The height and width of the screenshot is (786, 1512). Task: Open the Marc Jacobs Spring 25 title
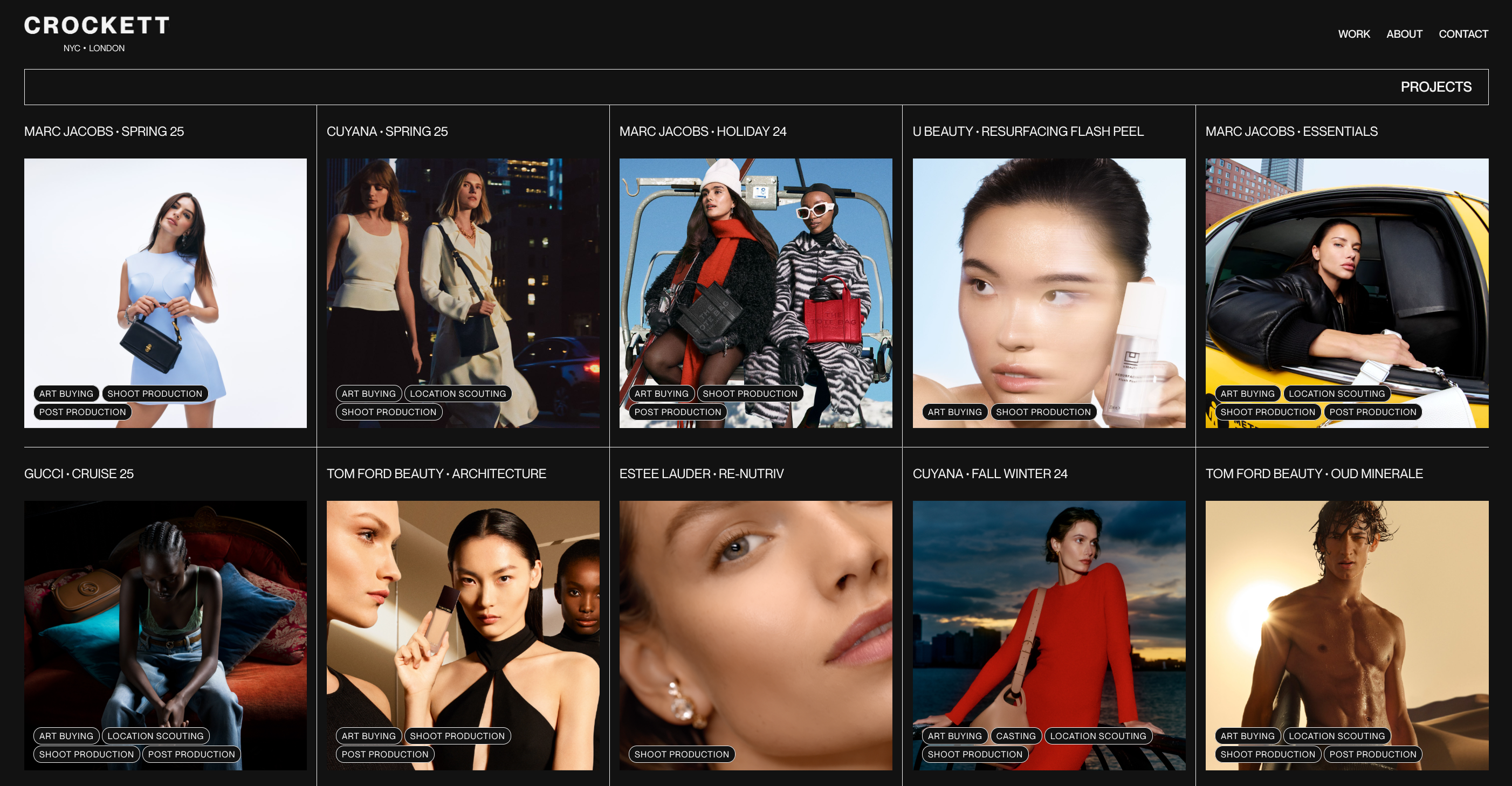click(104, 132)
